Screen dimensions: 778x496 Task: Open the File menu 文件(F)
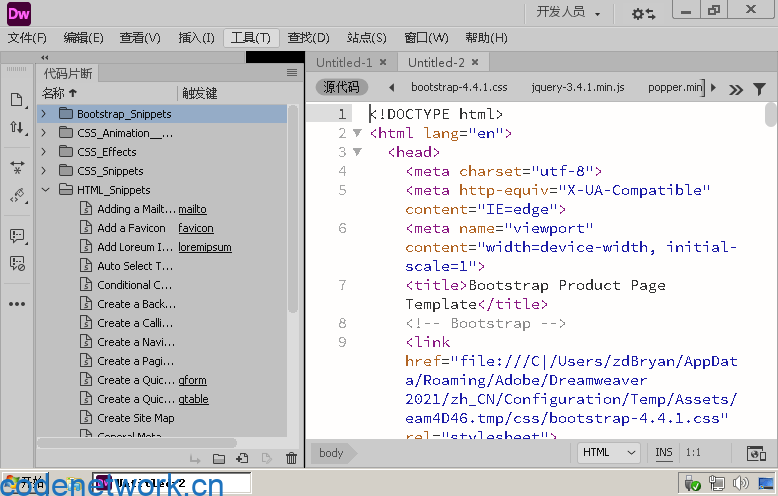[27, 38]
